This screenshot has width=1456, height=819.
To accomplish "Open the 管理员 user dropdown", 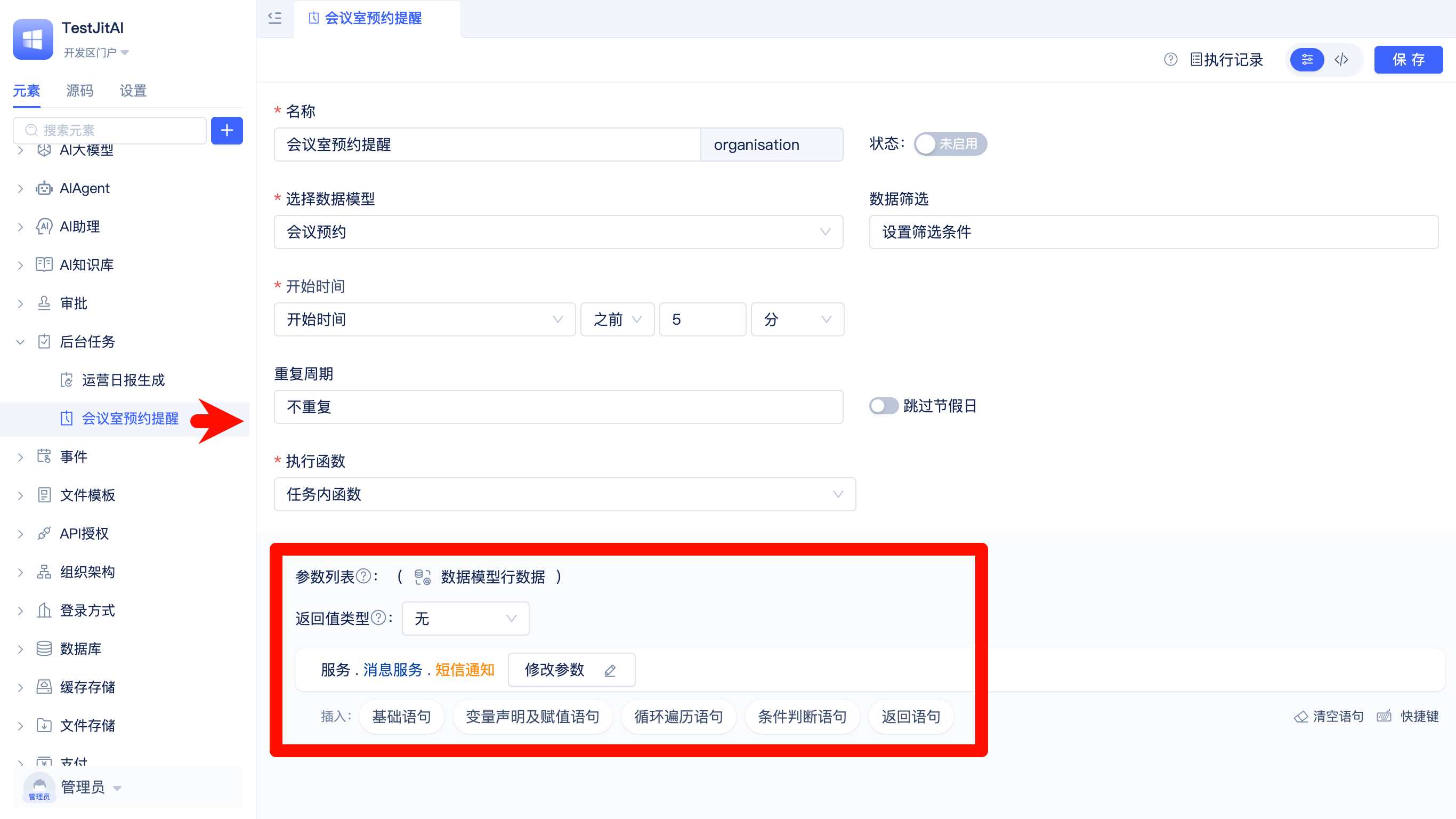I will coord(91,788).
